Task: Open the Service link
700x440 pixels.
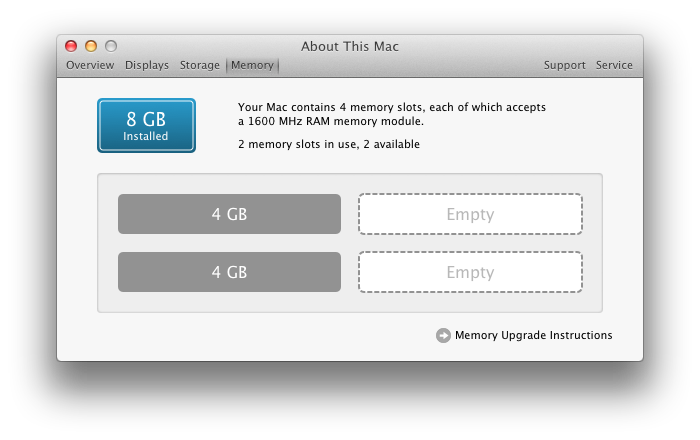Action: tap(614, 65)
